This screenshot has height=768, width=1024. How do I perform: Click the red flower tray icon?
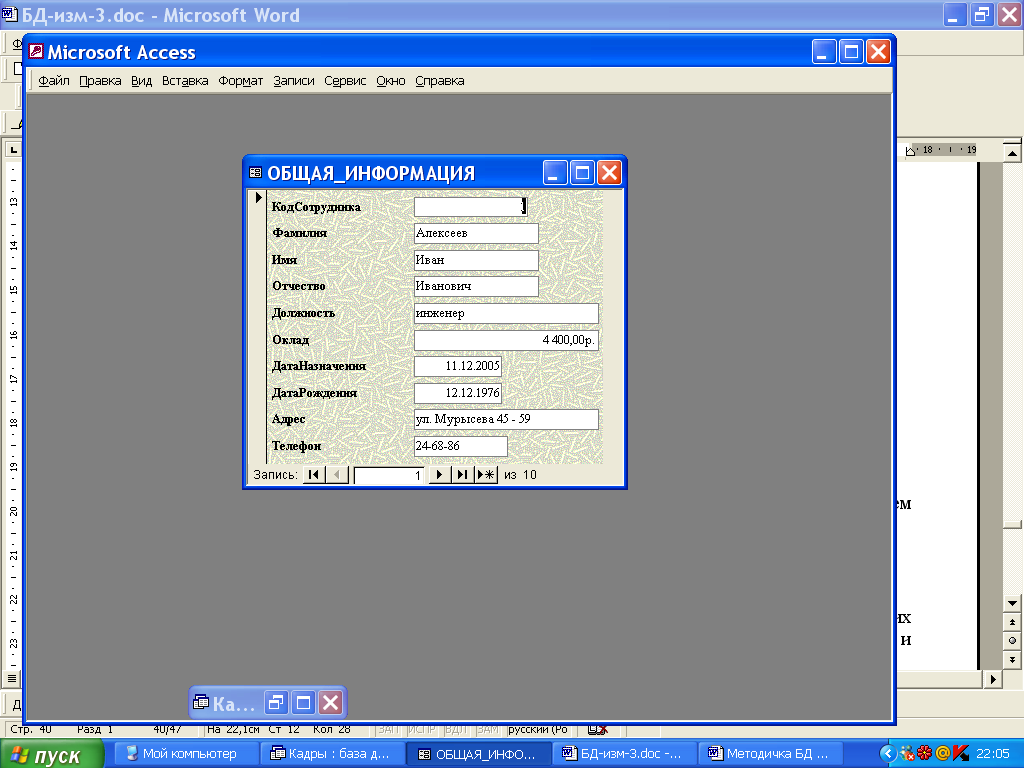click(924, 754)
